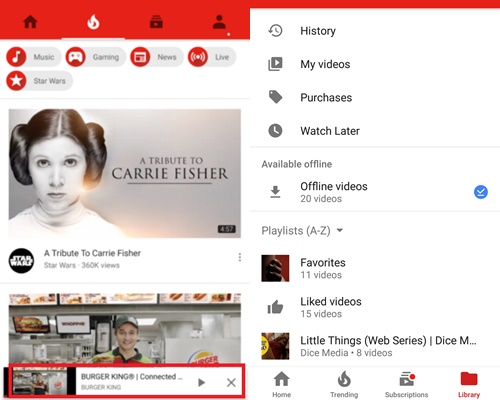Tap '20 videos' under Offline videos
Viewport: 500px width, 400px height.
tap(321, 199)
